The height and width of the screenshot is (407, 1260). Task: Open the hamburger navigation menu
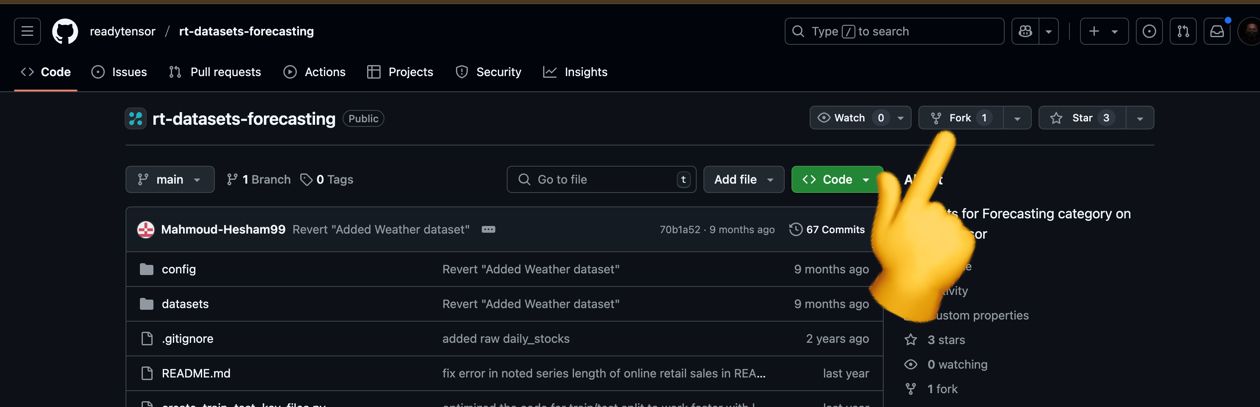(x=28, y=31)
